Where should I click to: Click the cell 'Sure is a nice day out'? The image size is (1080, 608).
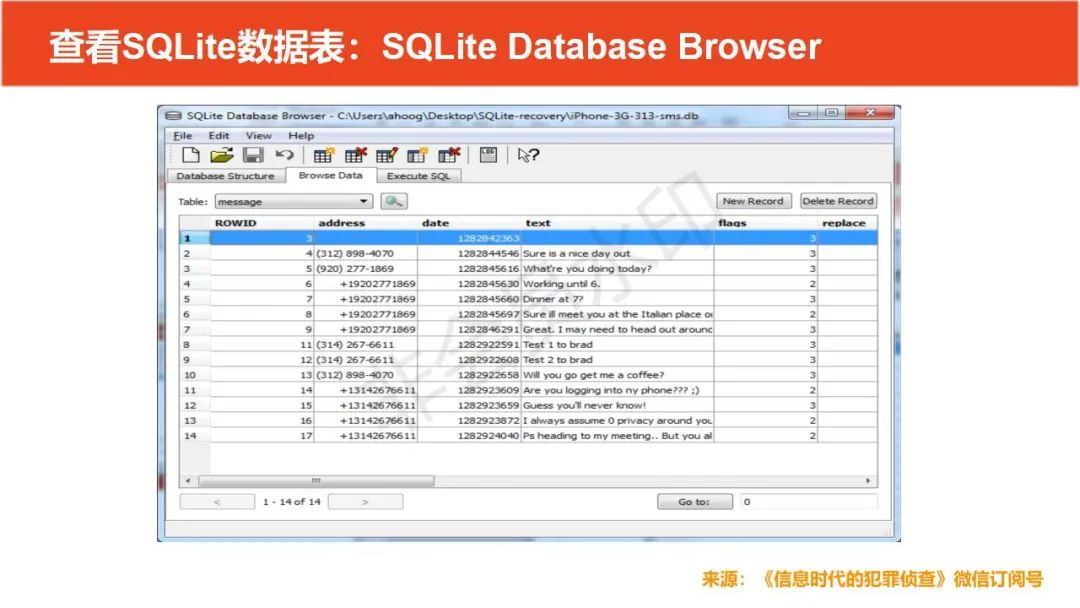(618, 253)
